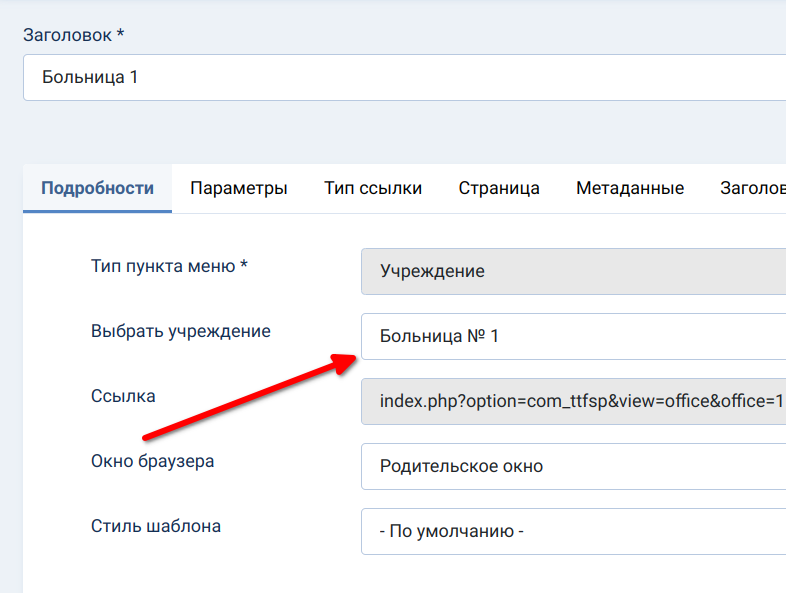Open the Метаданные tab
786x593 pixels.
tap(630, 188)
